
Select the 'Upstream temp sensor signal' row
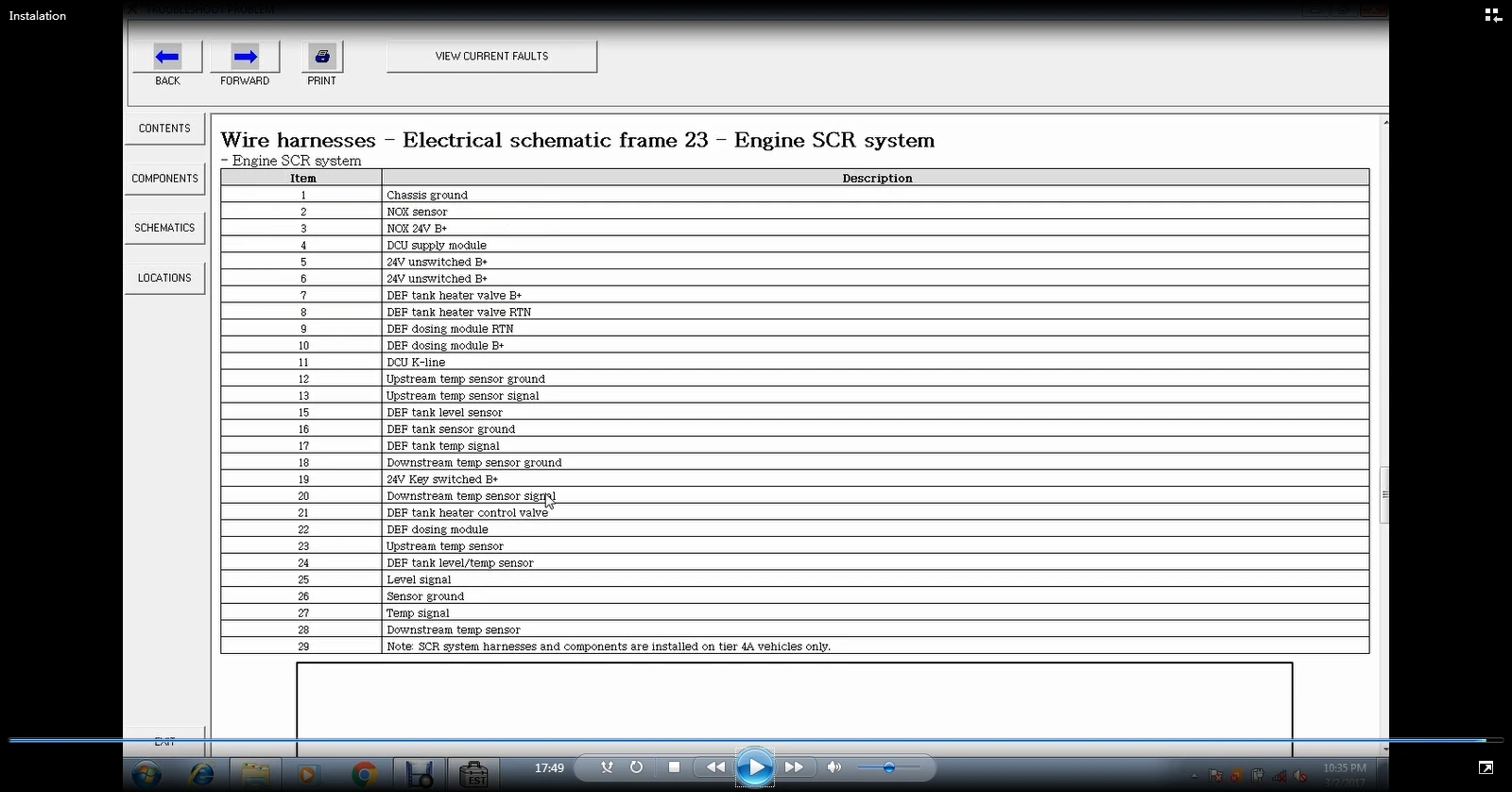click(795, 396)
